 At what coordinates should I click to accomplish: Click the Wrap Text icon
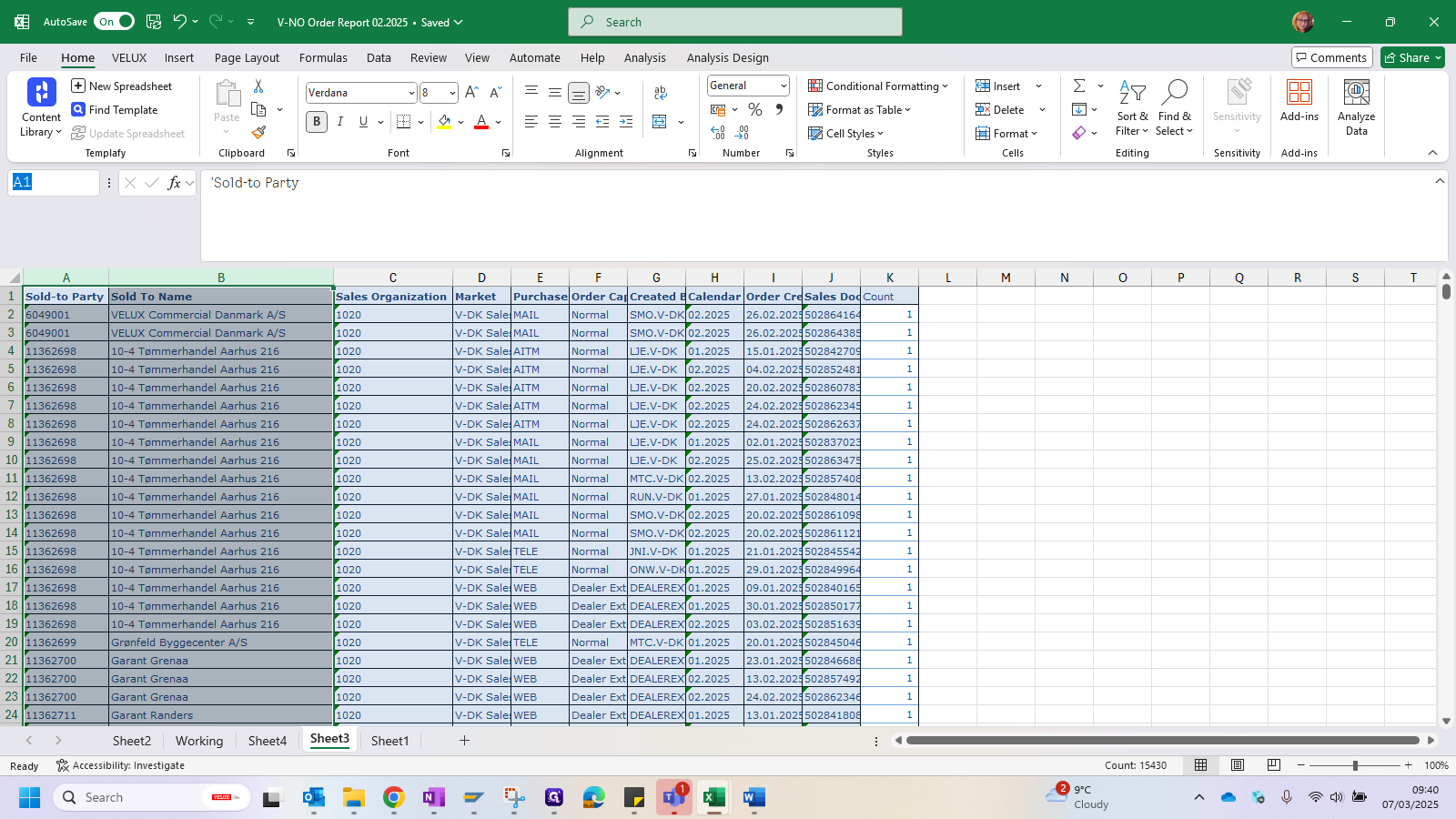[661, 92]
